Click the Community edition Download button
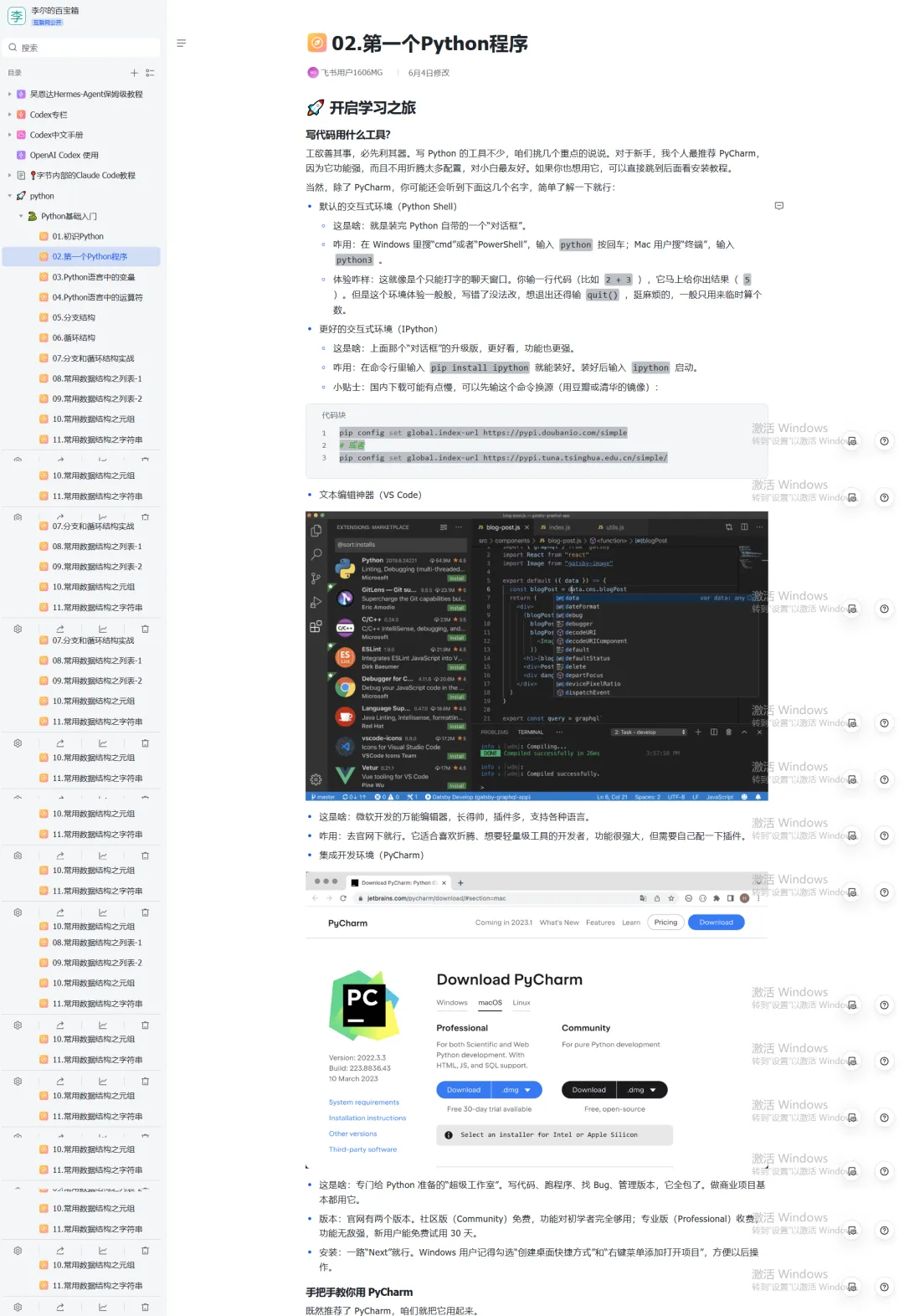904x1316 pixels. [588, 1090]
